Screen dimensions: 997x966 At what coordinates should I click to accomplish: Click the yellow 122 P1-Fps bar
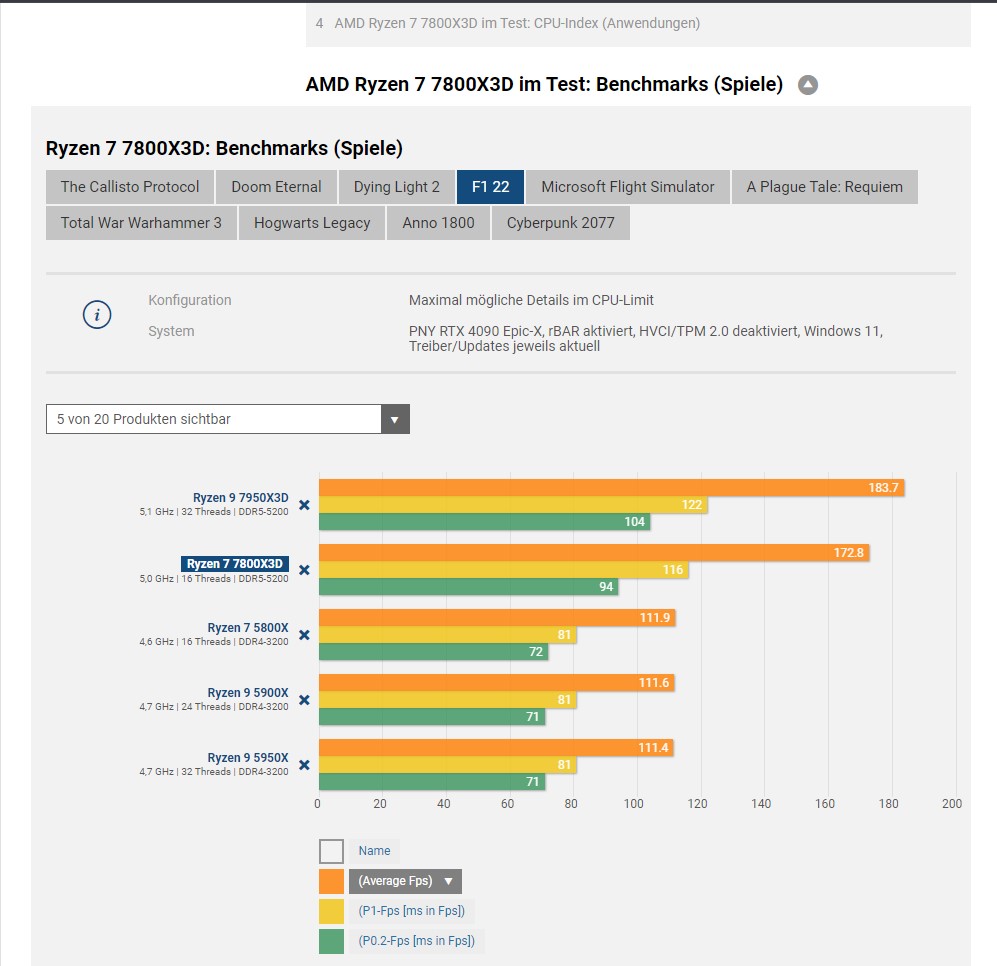click(x=513, y=505)
